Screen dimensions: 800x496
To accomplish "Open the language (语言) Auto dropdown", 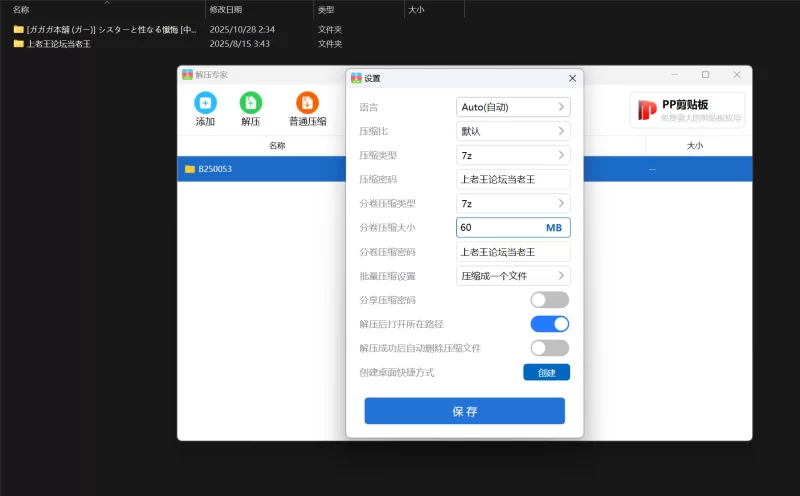I will tap(513, 107).
